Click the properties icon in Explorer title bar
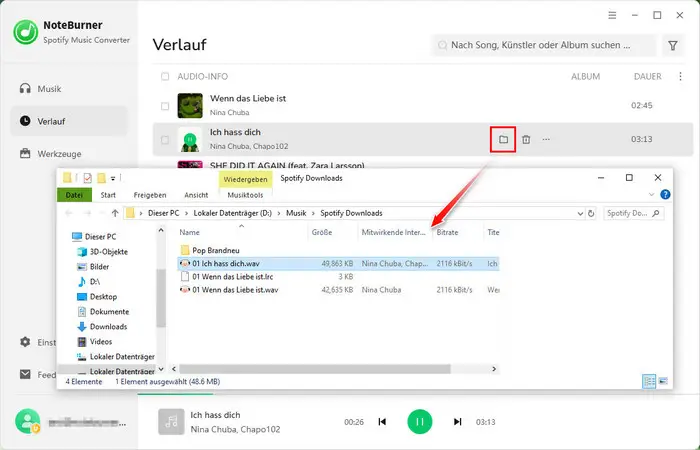The height and width of the screenshot is (450, 700). coord(88,179)
